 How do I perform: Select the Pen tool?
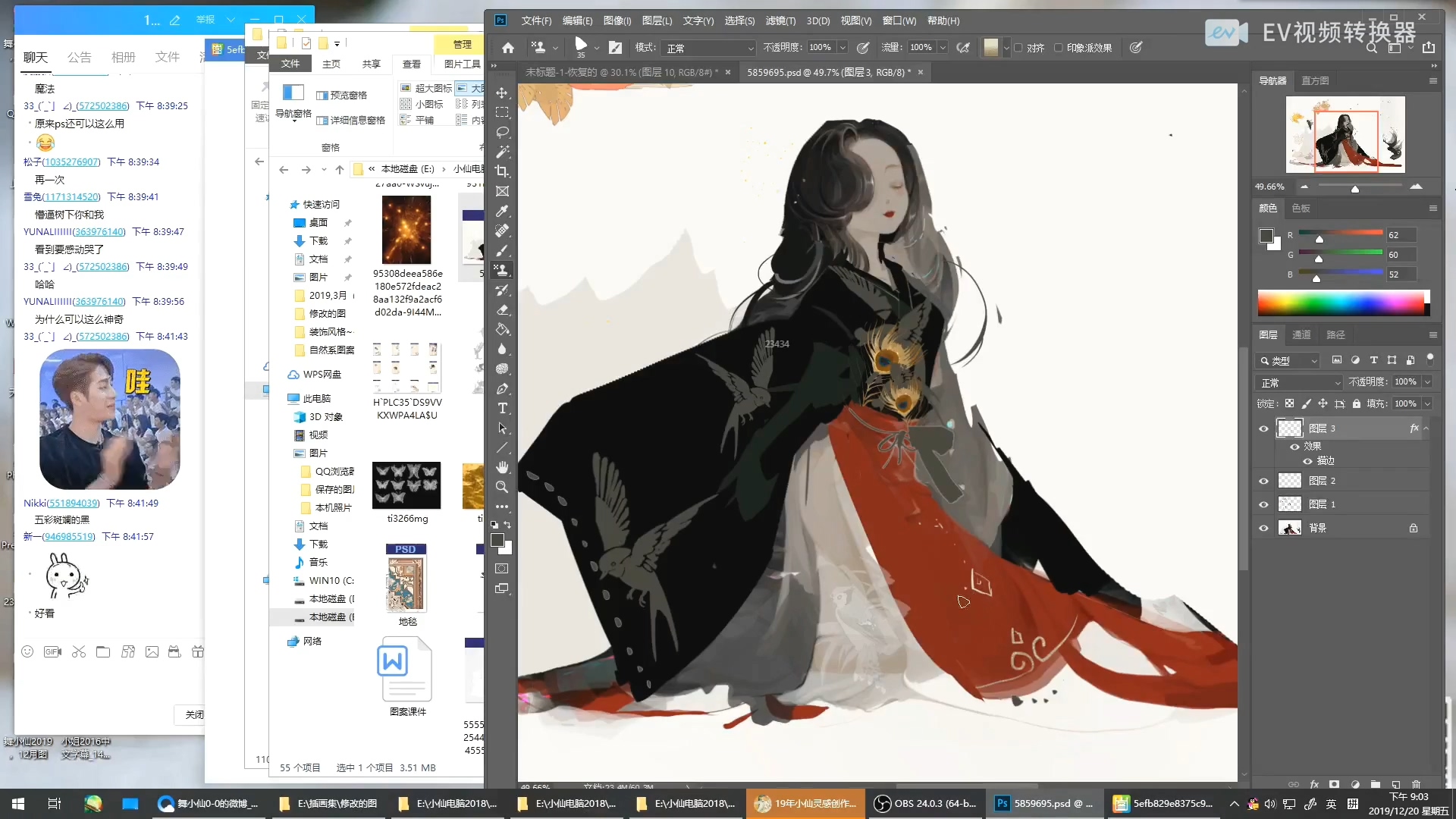[x=502, y=388]
